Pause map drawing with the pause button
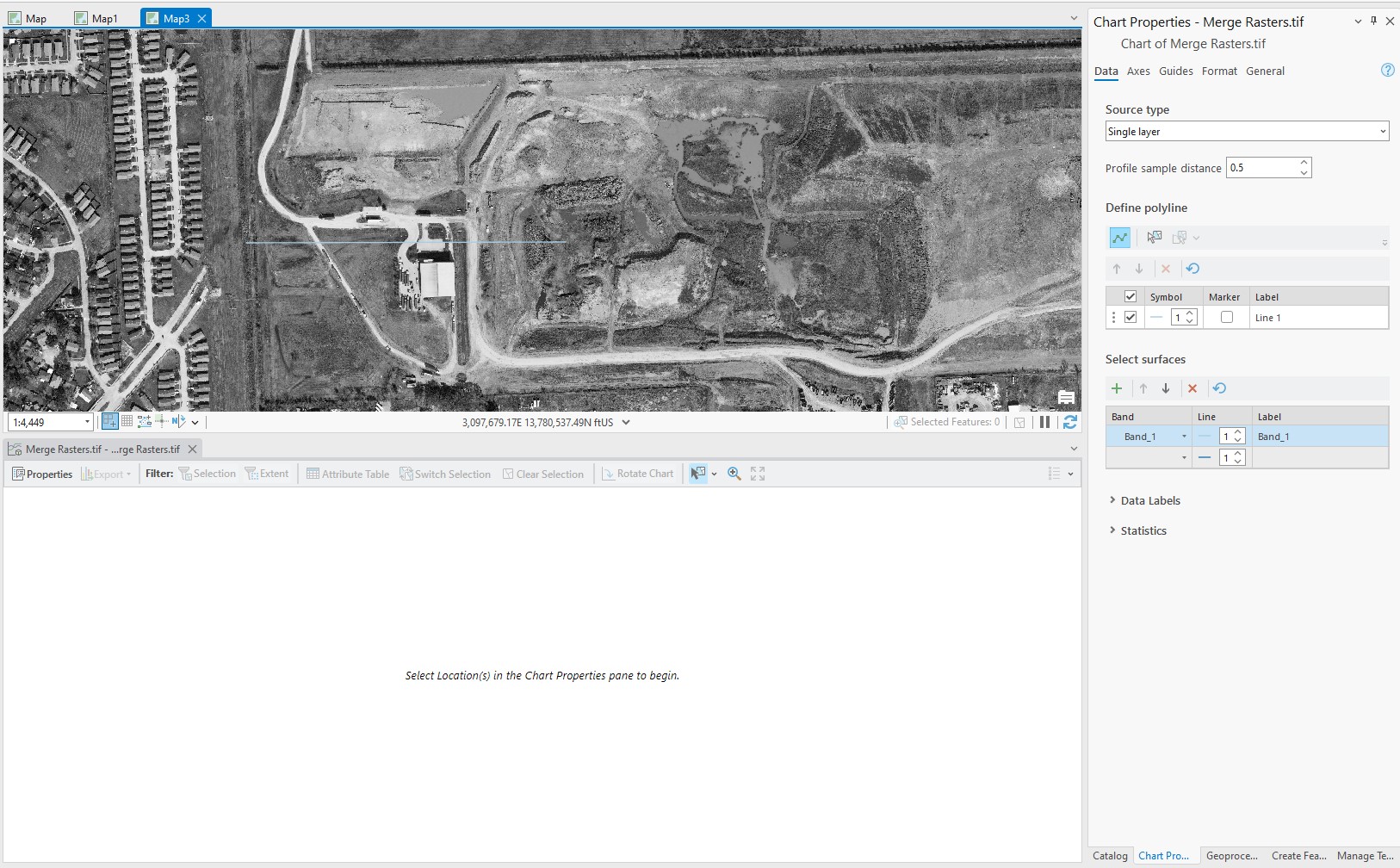Image resolution: width=1400 pixels, height=868 pixels. pos(1044,422)
